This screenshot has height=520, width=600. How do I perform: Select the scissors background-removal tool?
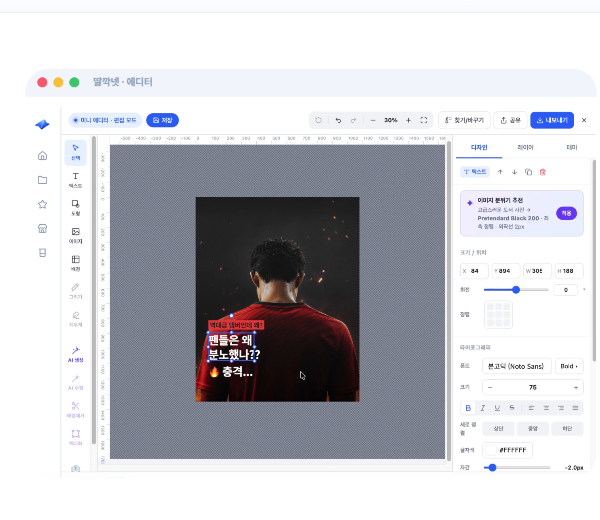tap(75, 410)
